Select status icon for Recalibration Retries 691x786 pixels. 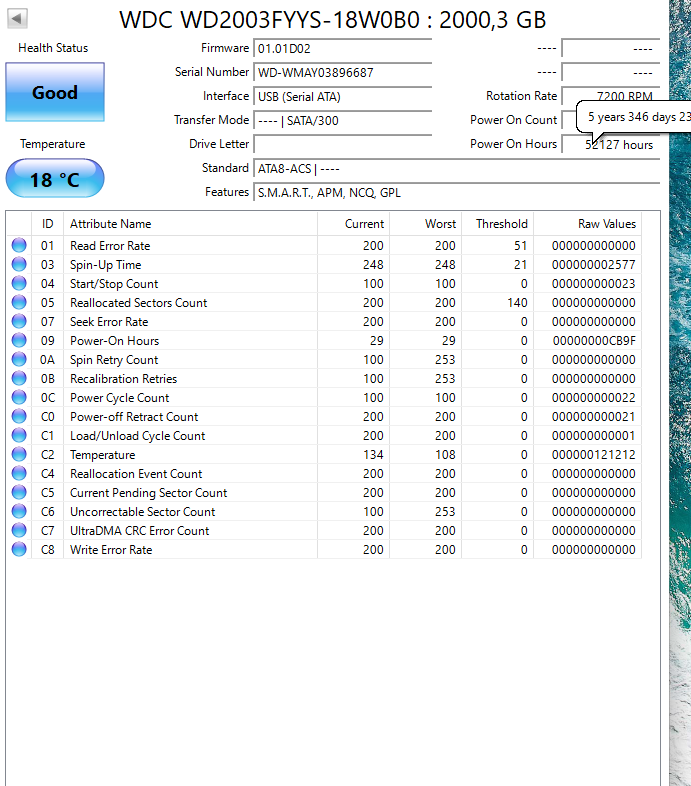pos(19,379)
